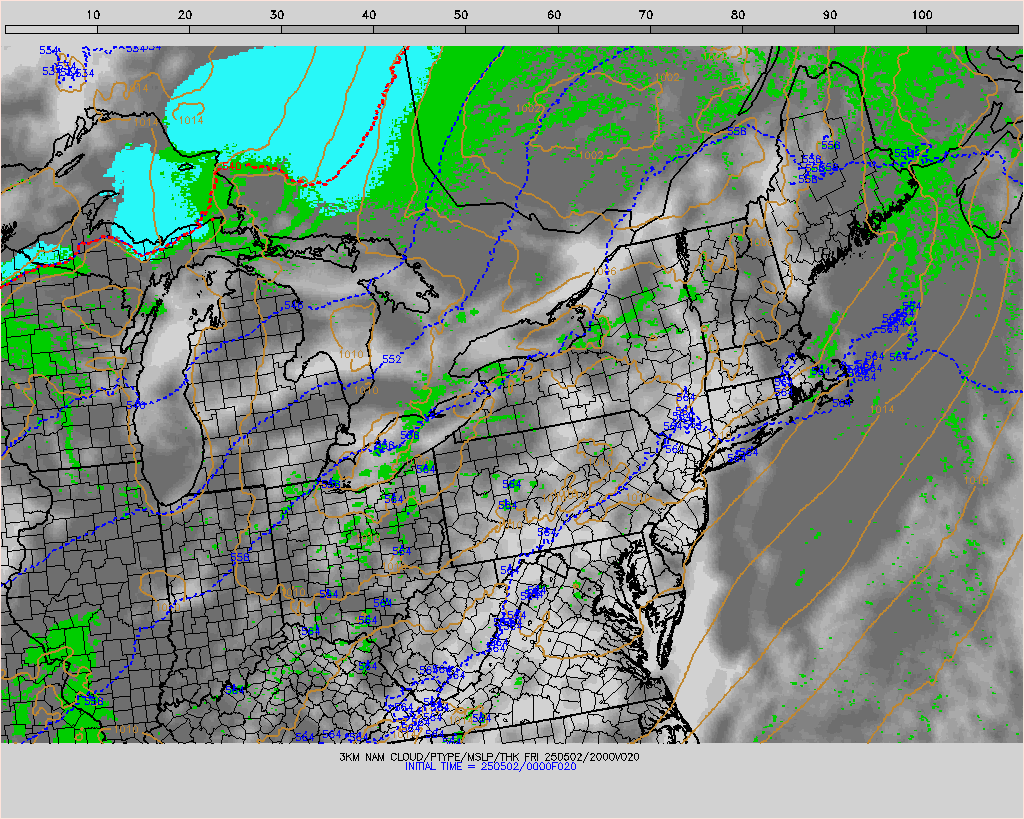Image resolution: width=1024 pixels, height=819 pixels.
Task: Click the '100' label on the cloud cover scale
Action: 922,15
